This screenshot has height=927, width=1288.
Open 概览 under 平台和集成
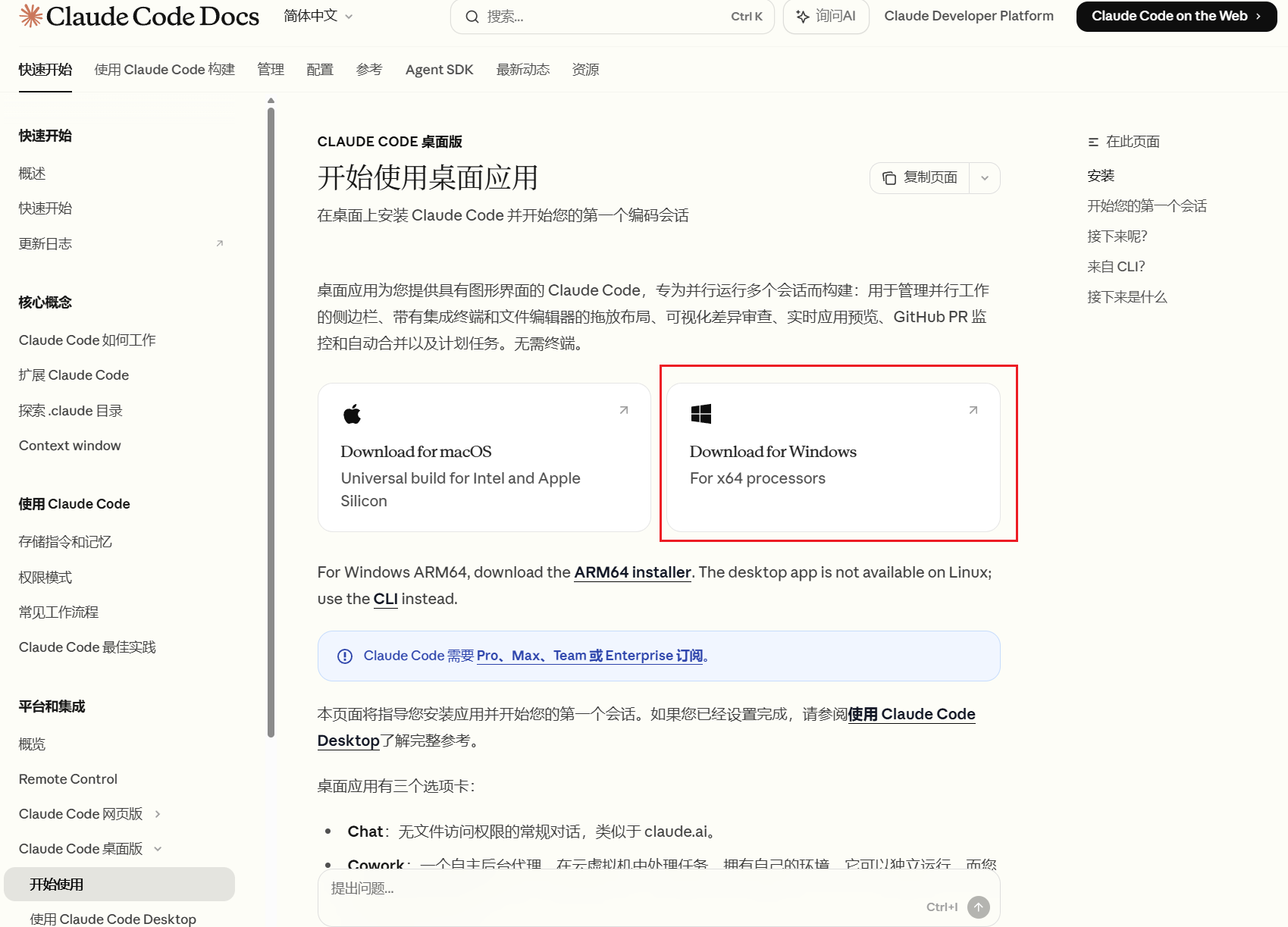click(x=32, y=744)
